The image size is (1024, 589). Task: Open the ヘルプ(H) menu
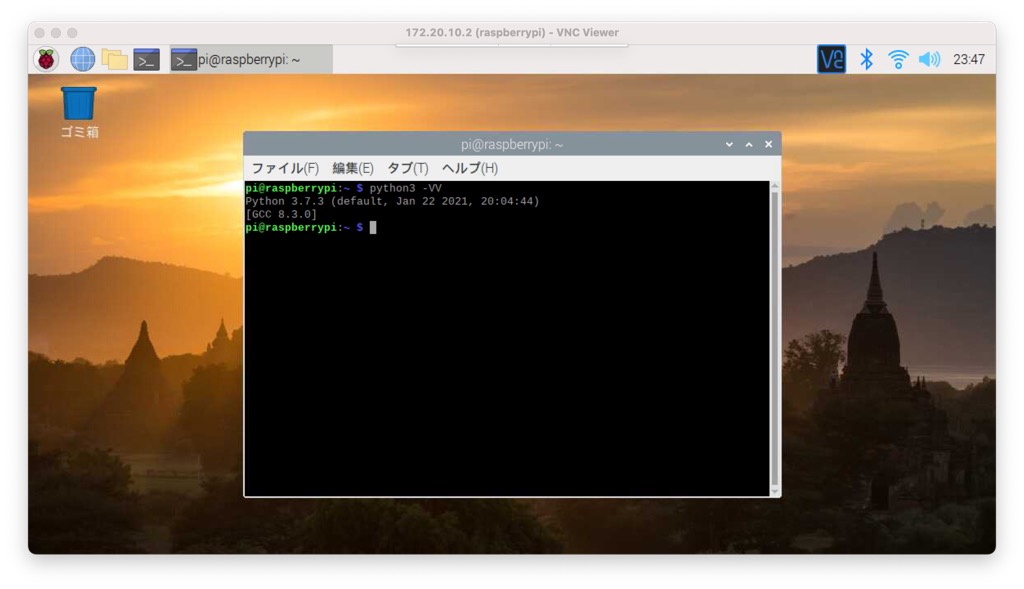tap(469, 168)
